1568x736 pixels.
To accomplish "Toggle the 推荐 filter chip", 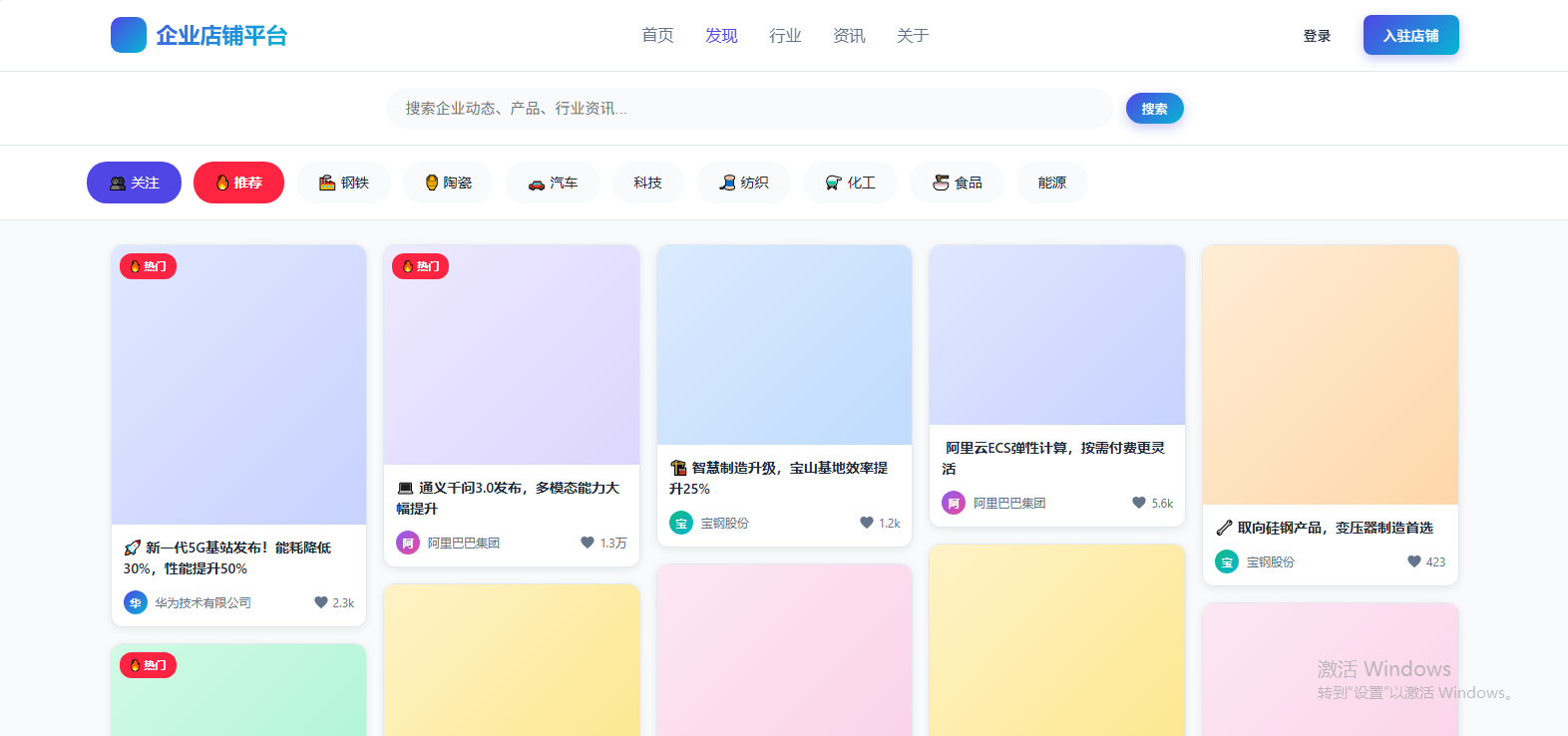I will coord(238,183).
